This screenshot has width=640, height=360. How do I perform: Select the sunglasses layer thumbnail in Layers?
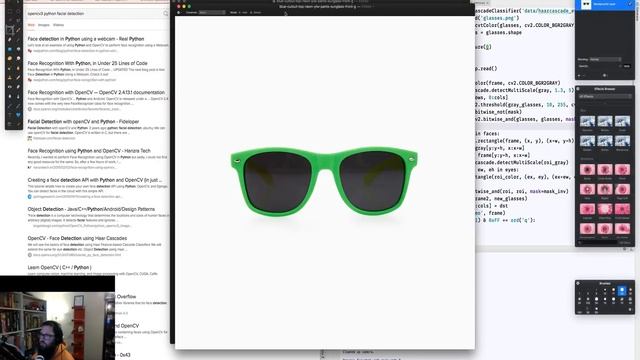(586, 4)
